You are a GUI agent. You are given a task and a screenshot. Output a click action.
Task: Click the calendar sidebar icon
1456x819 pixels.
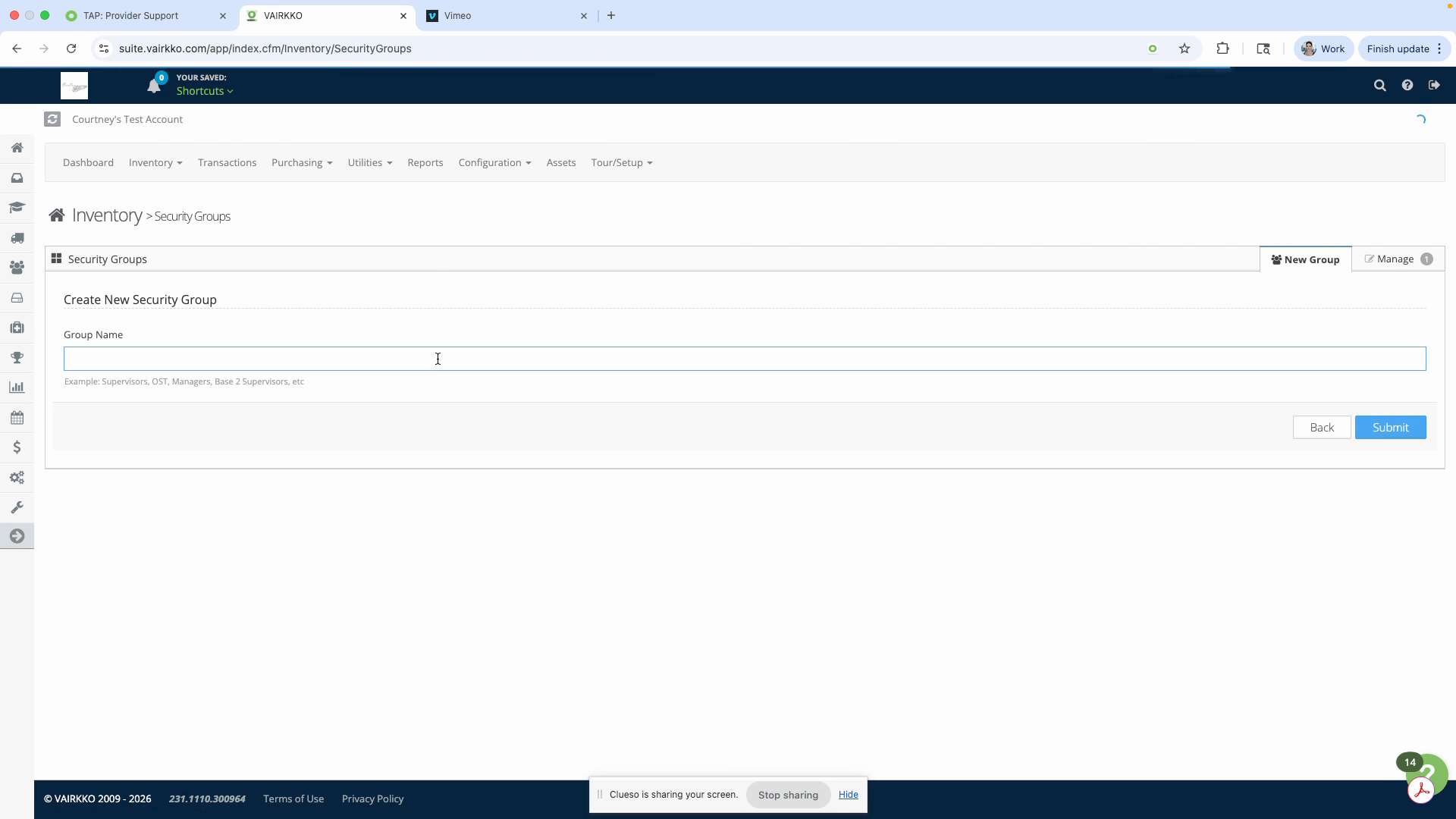point(17,418)
